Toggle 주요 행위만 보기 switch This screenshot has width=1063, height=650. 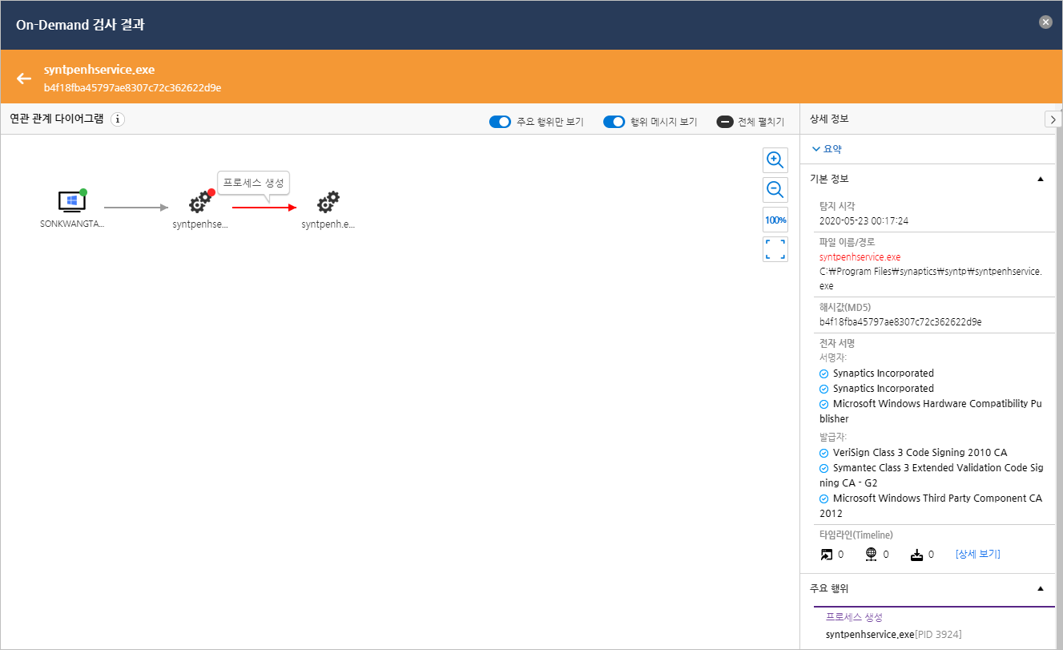click(x=500, y=122)
